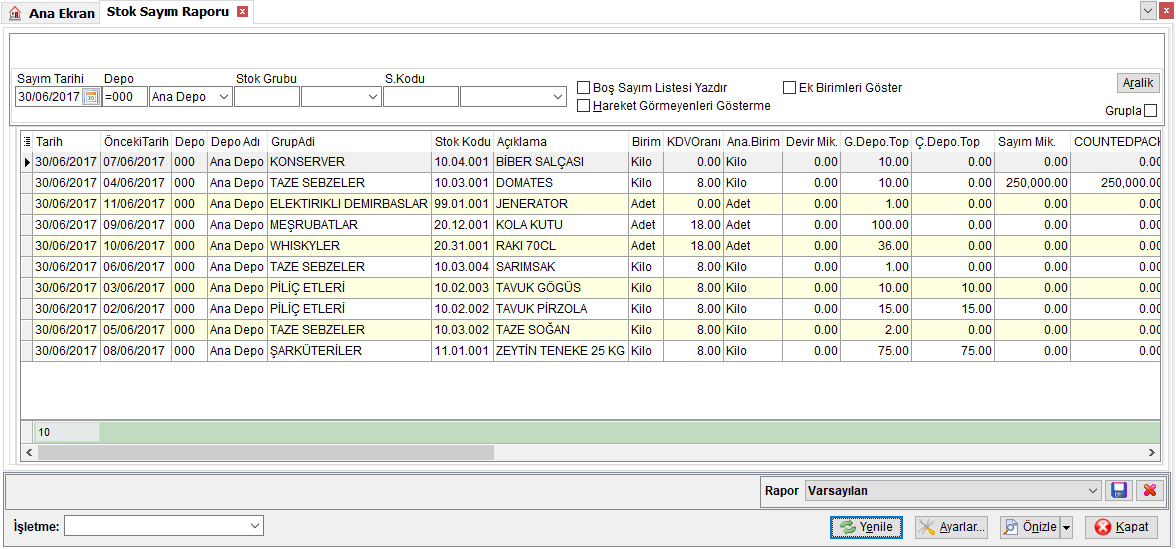The width and height of the screenshot is (1176, 549).
Task: Click the G.Depo.Top value 100.00
Action: [876, 225]
